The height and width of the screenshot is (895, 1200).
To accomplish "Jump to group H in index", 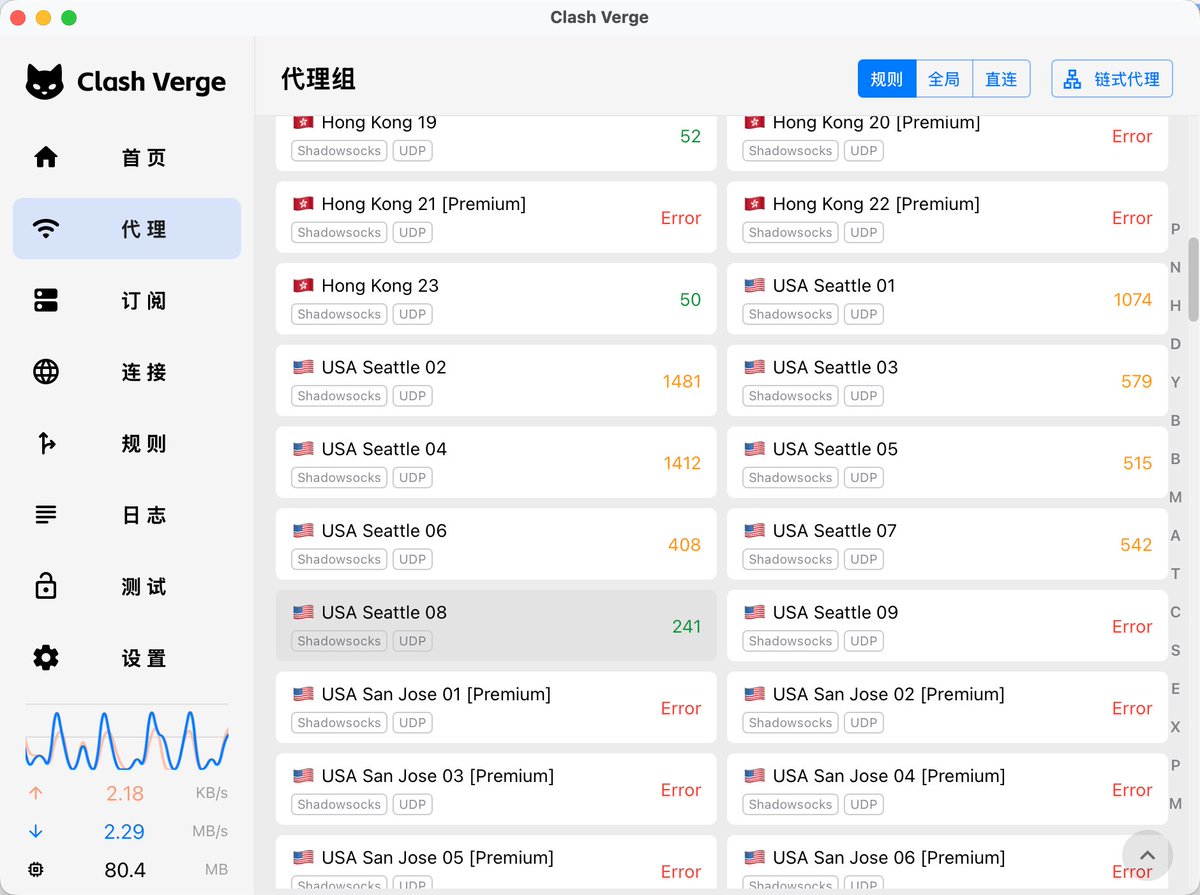I will [x=1176, y=306].
